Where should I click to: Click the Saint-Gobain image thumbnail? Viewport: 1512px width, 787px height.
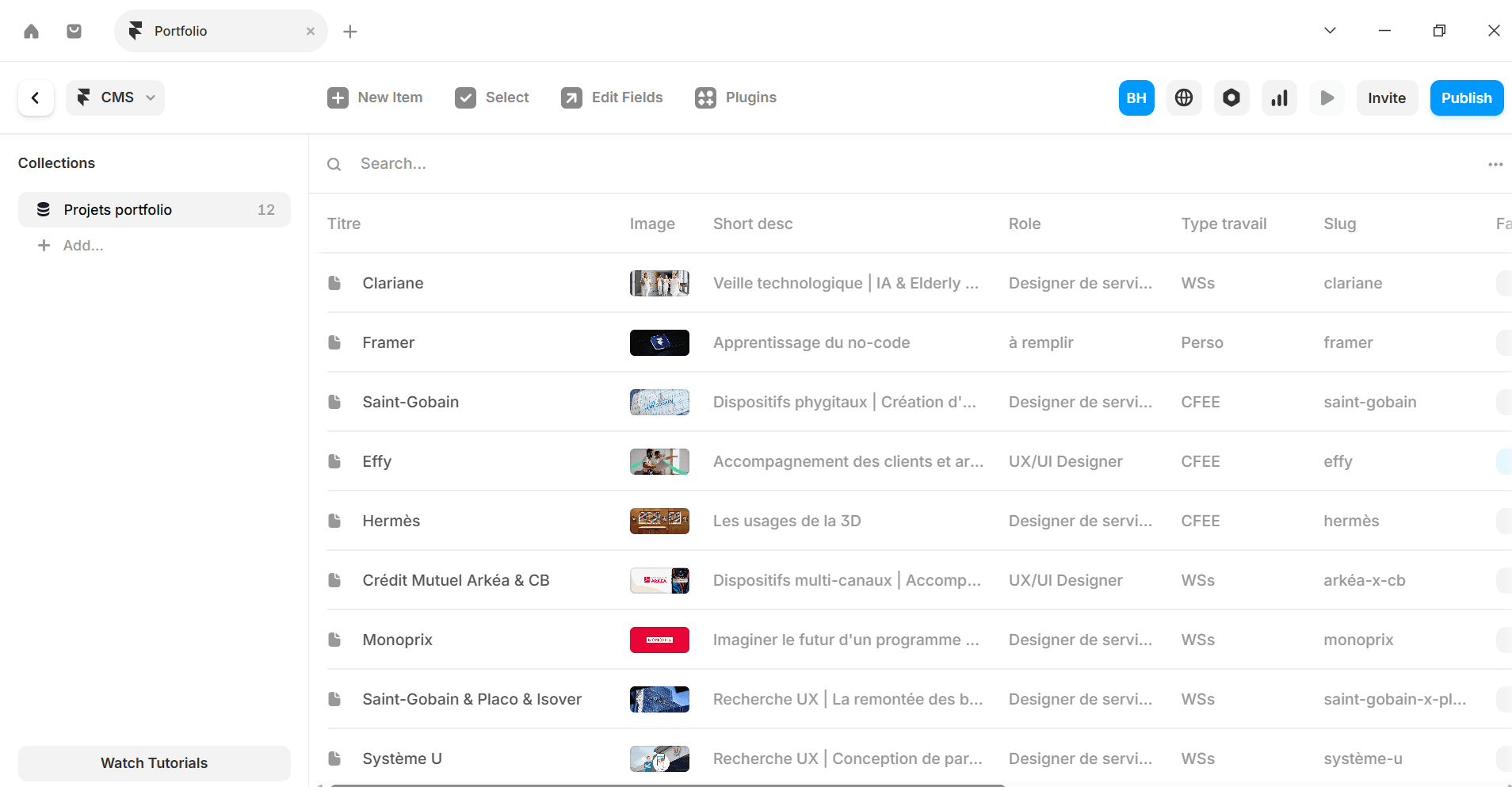pyautogui.click(x=659, y=402)
